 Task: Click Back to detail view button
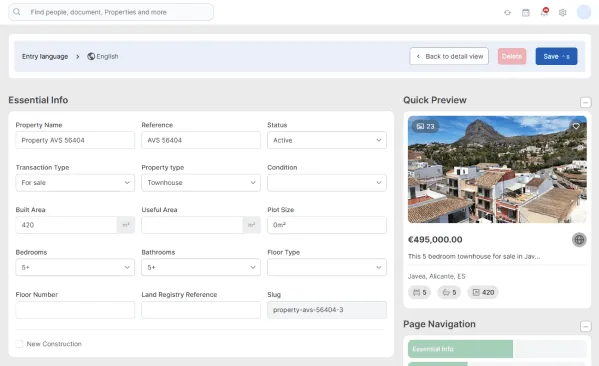pyautogui.click(x=449, y=56)
